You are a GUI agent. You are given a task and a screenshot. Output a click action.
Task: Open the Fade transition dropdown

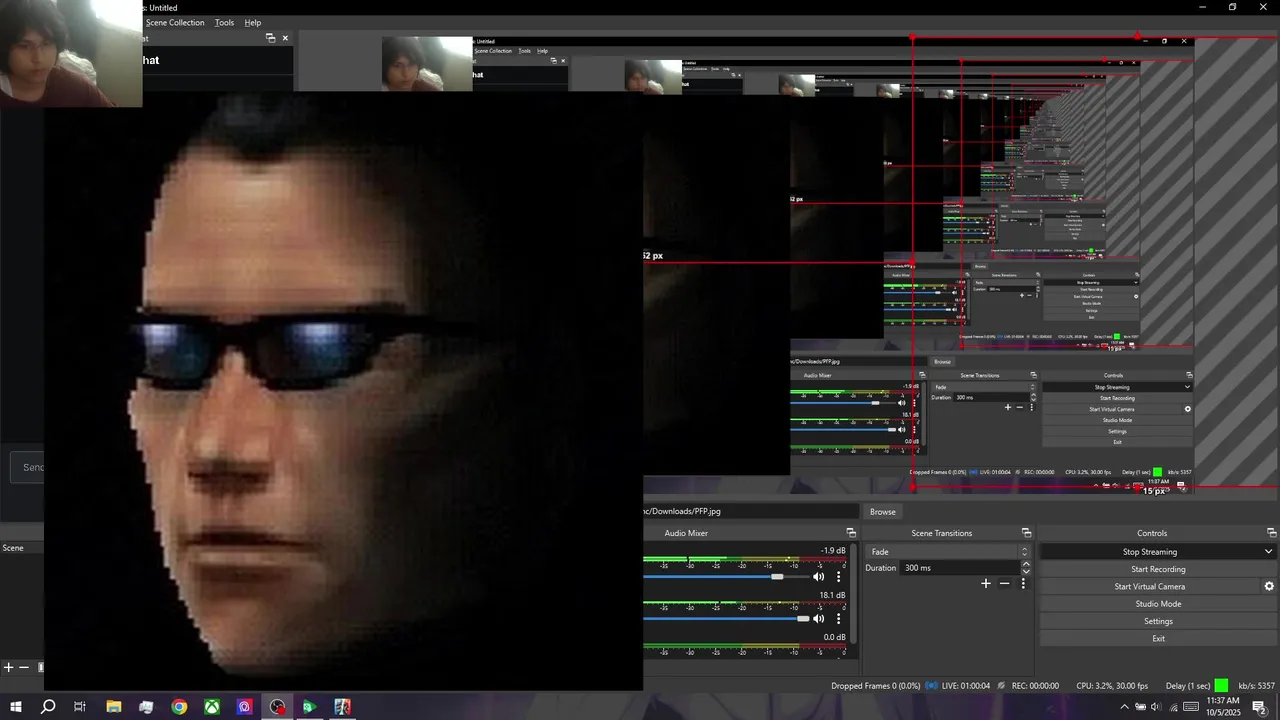[x=948, y=551]
